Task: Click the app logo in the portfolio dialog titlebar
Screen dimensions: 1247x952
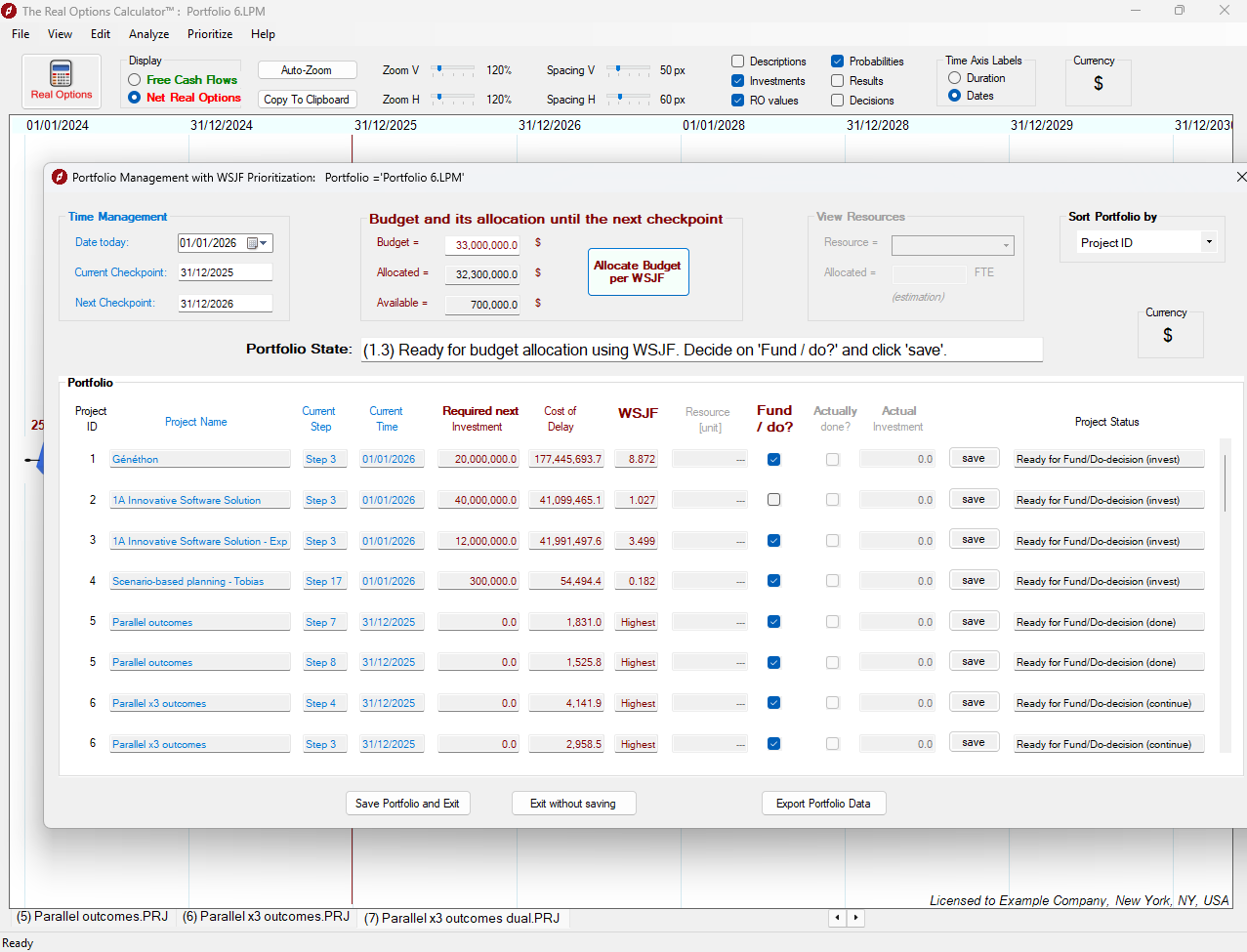Action: [59, 178]
